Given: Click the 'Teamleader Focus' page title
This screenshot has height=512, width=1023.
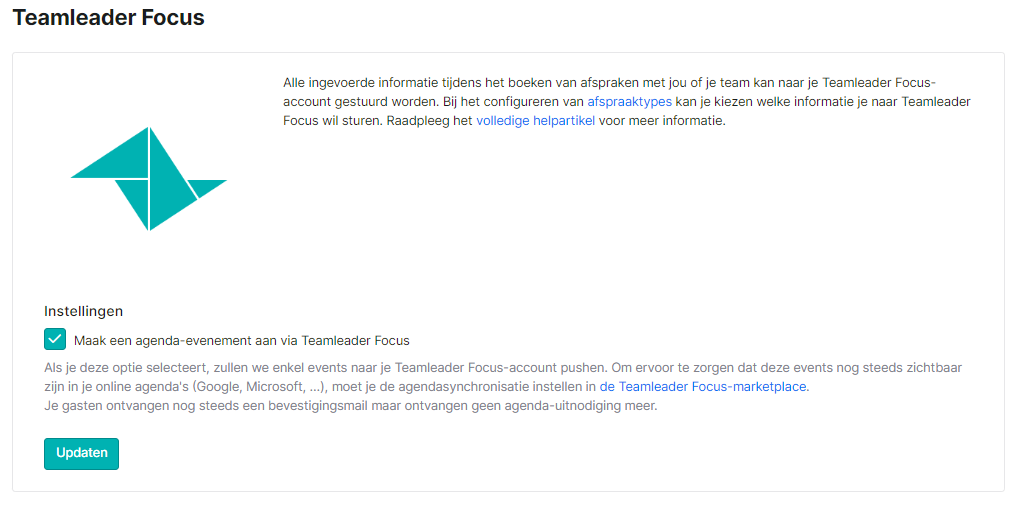Looking at the screenshot, I should point(108,18).
